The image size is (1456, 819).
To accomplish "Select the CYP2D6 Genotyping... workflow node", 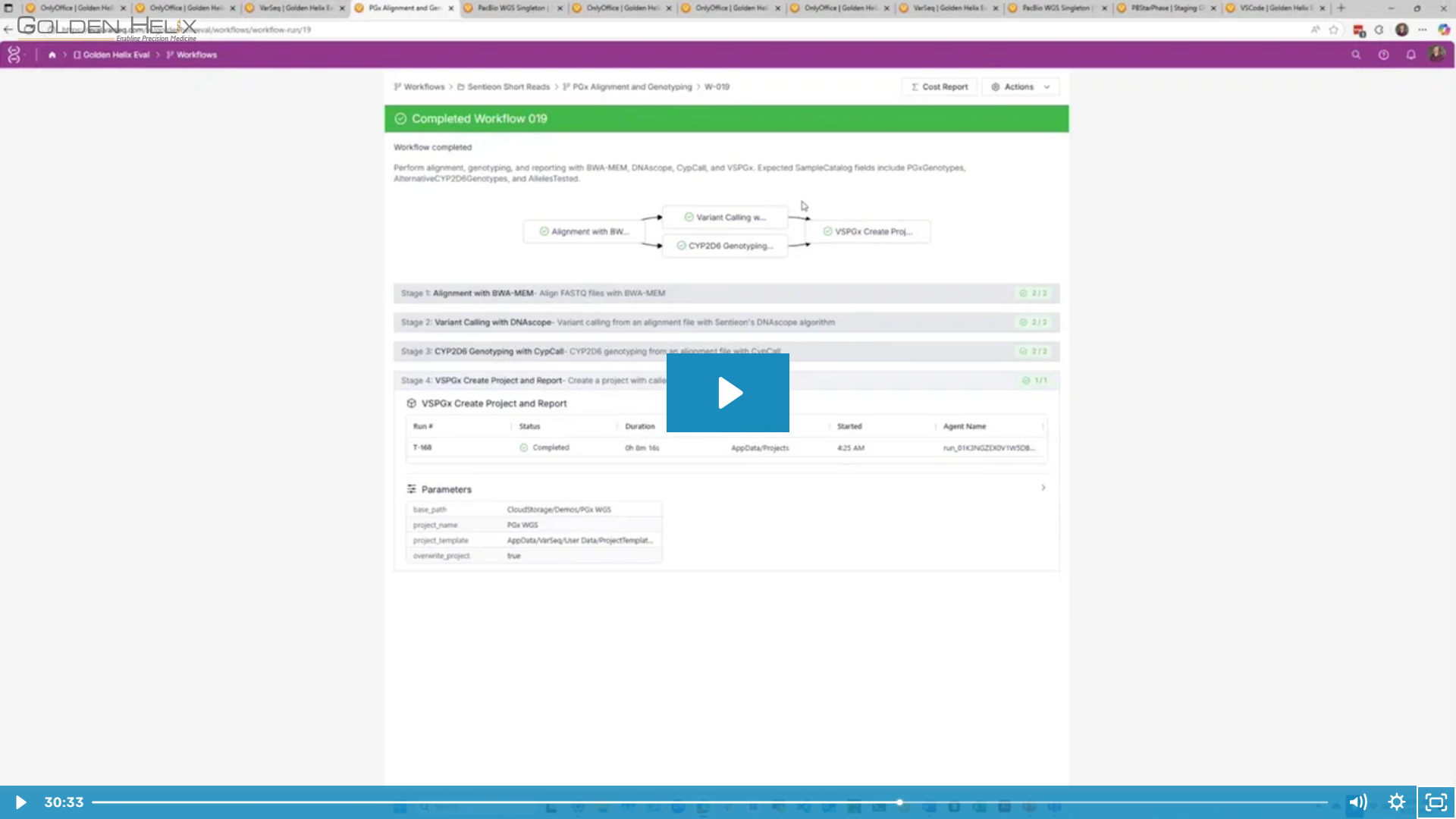I will 725,246.
